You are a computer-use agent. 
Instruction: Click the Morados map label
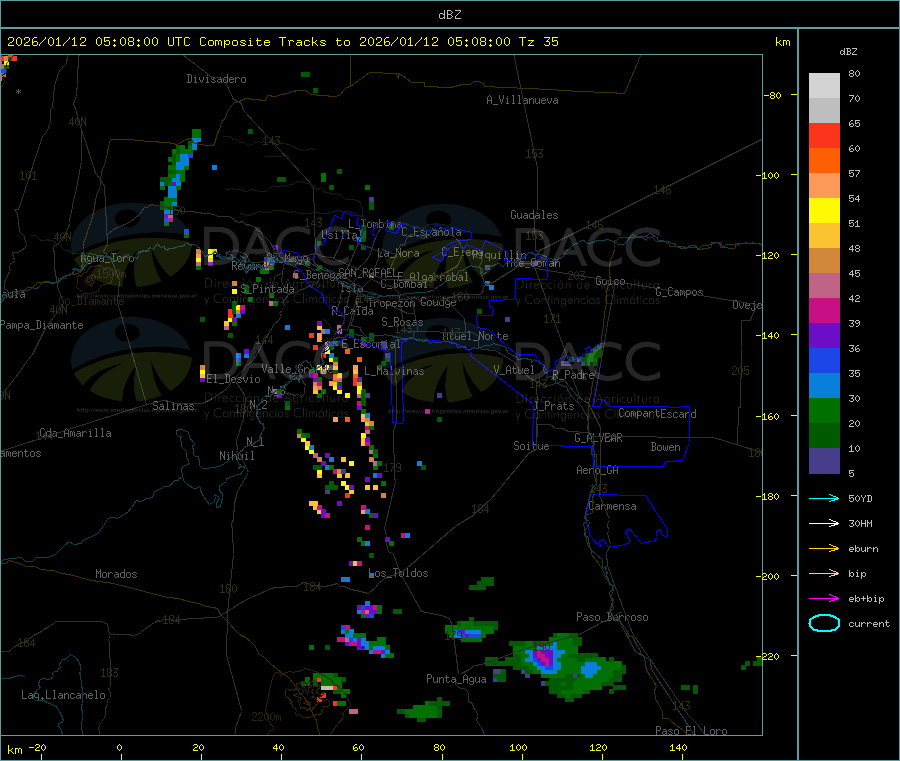click(117, 574)
